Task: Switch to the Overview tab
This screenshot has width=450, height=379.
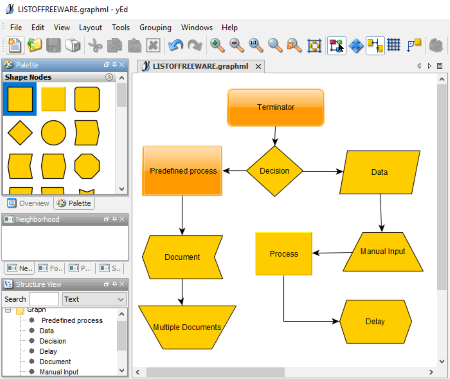Action: (x=29, y=203)
